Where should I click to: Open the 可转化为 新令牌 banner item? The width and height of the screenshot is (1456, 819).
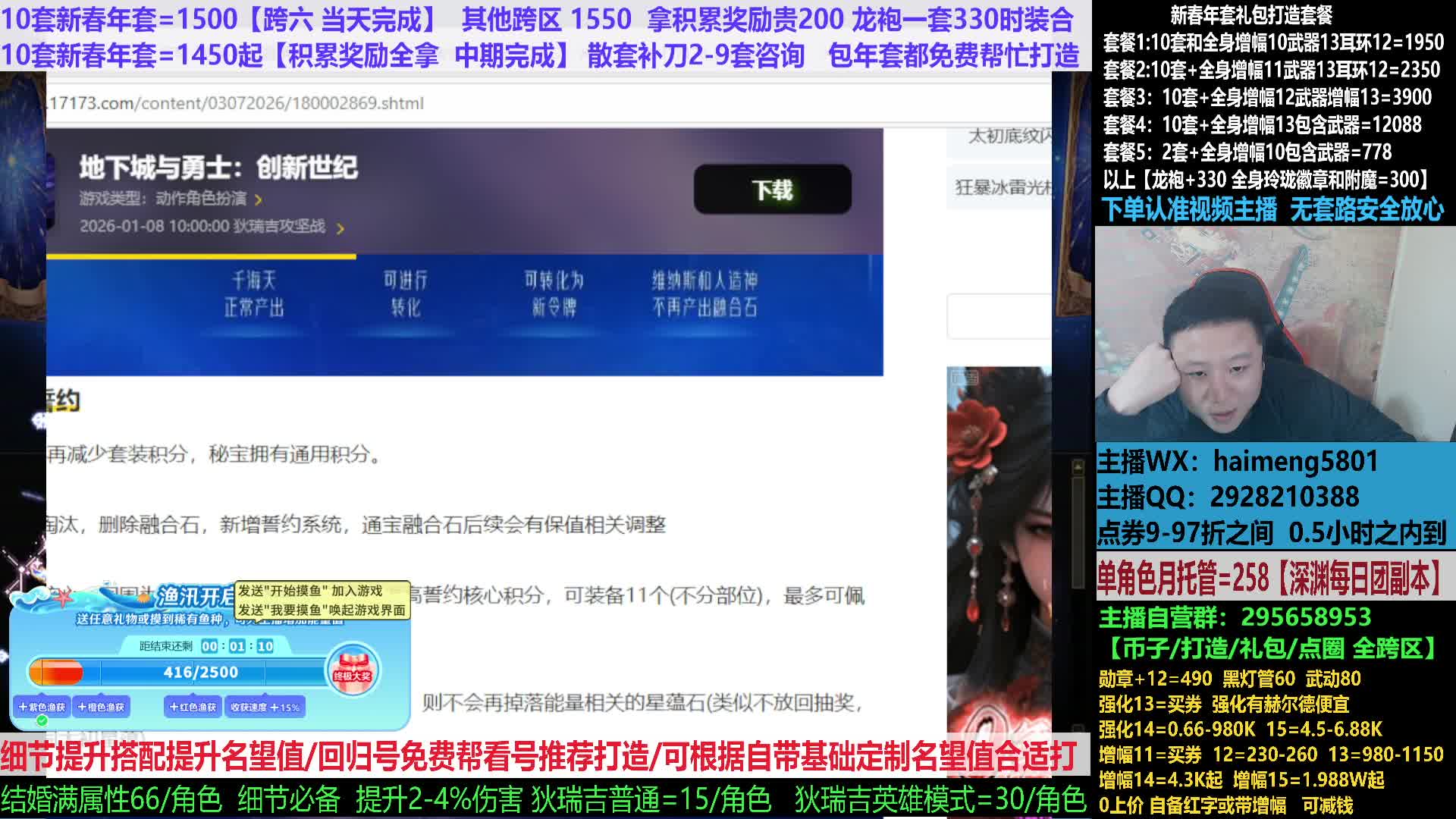point(554,294)
